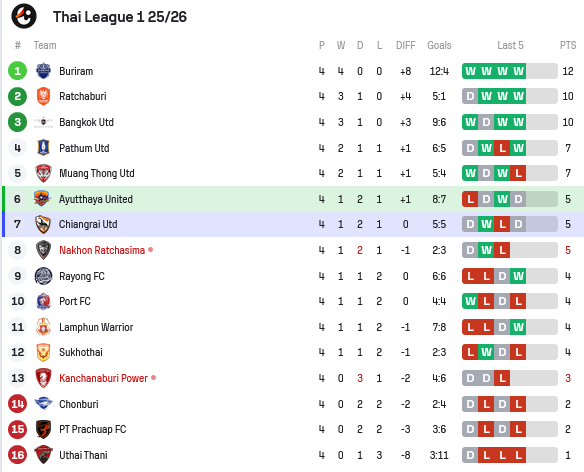Sort table by PTS column header
Screen dimensions: 584x472
[x=568, y=45]
